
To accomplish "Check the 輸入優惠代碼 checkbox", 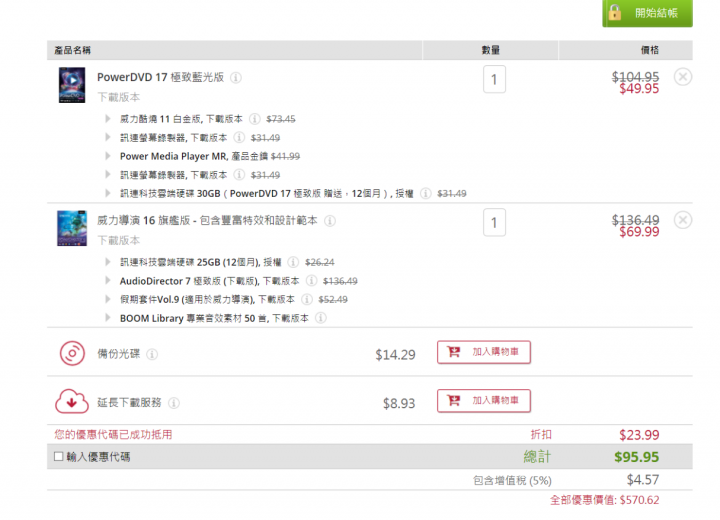I will (58, 456).
